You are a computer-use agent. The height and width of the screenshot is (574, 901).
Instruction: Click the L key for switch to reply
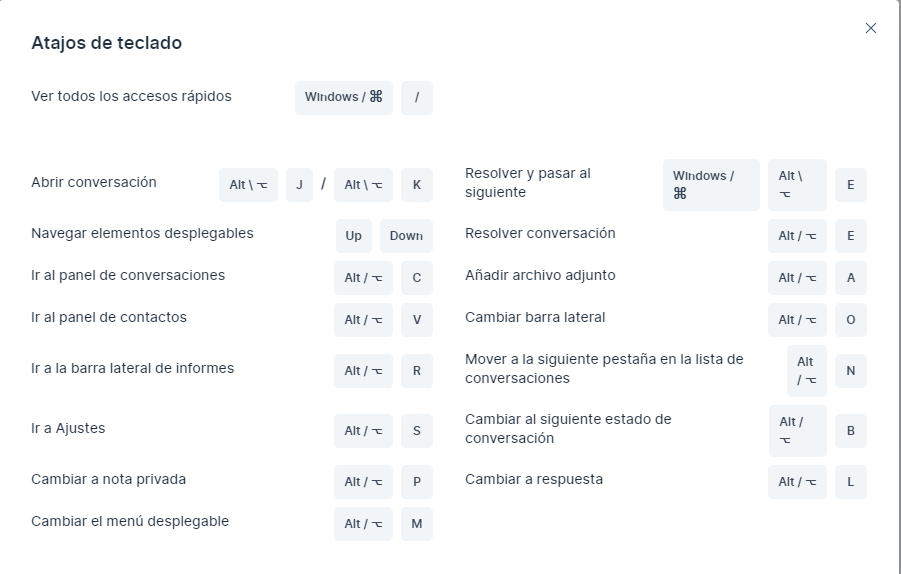851,482
